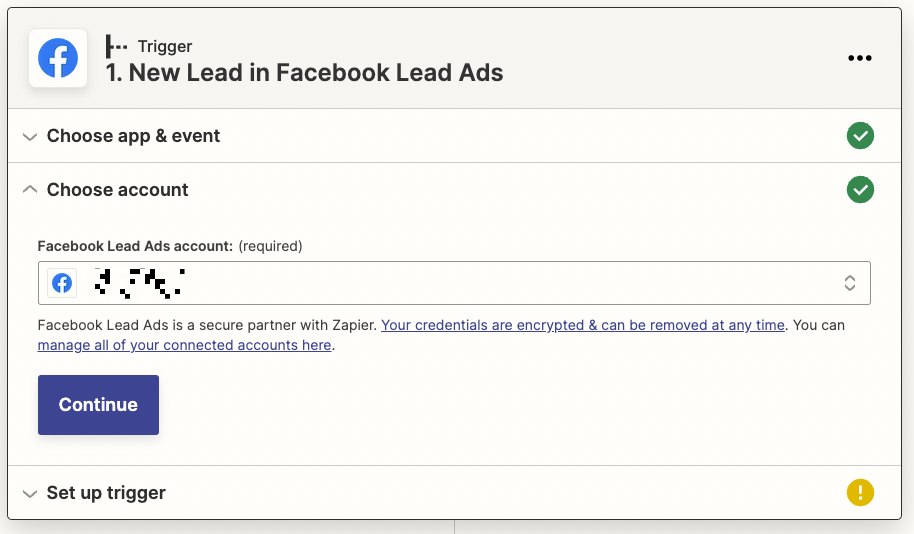This screenshot has height=534, width=914.
Task: Follow 'manage all of your connected accounts here' link
Action: click(x=184, y=345)
